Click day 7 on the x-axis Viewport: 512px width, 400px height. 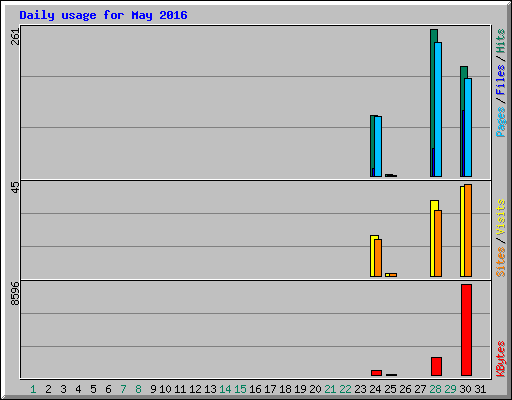(123, 389)
